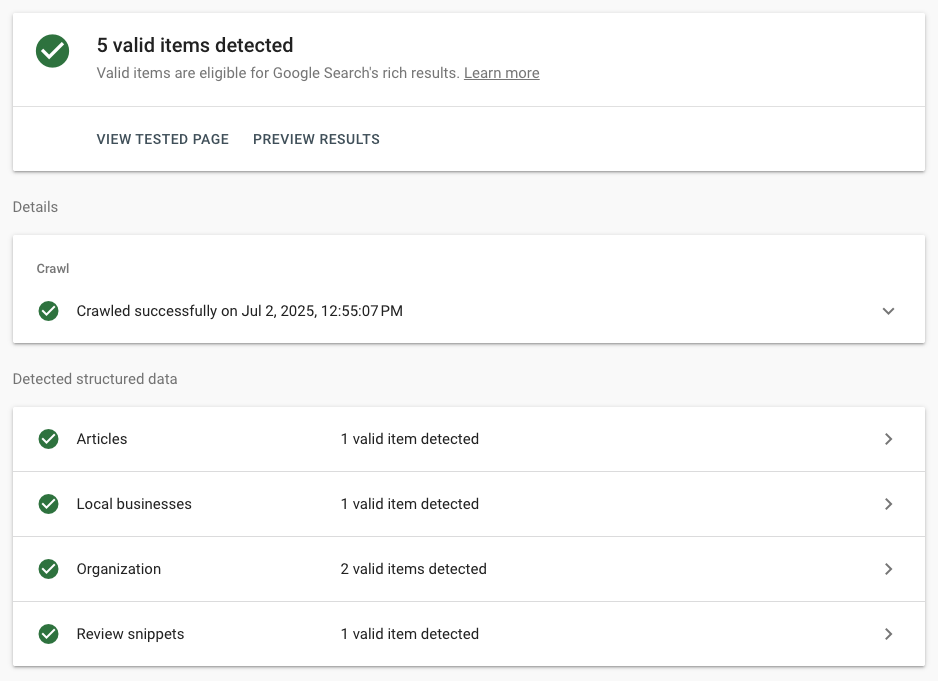This screenshot has height=681, width=938.
Task: Select the Review snippets label
Action: 130,634
